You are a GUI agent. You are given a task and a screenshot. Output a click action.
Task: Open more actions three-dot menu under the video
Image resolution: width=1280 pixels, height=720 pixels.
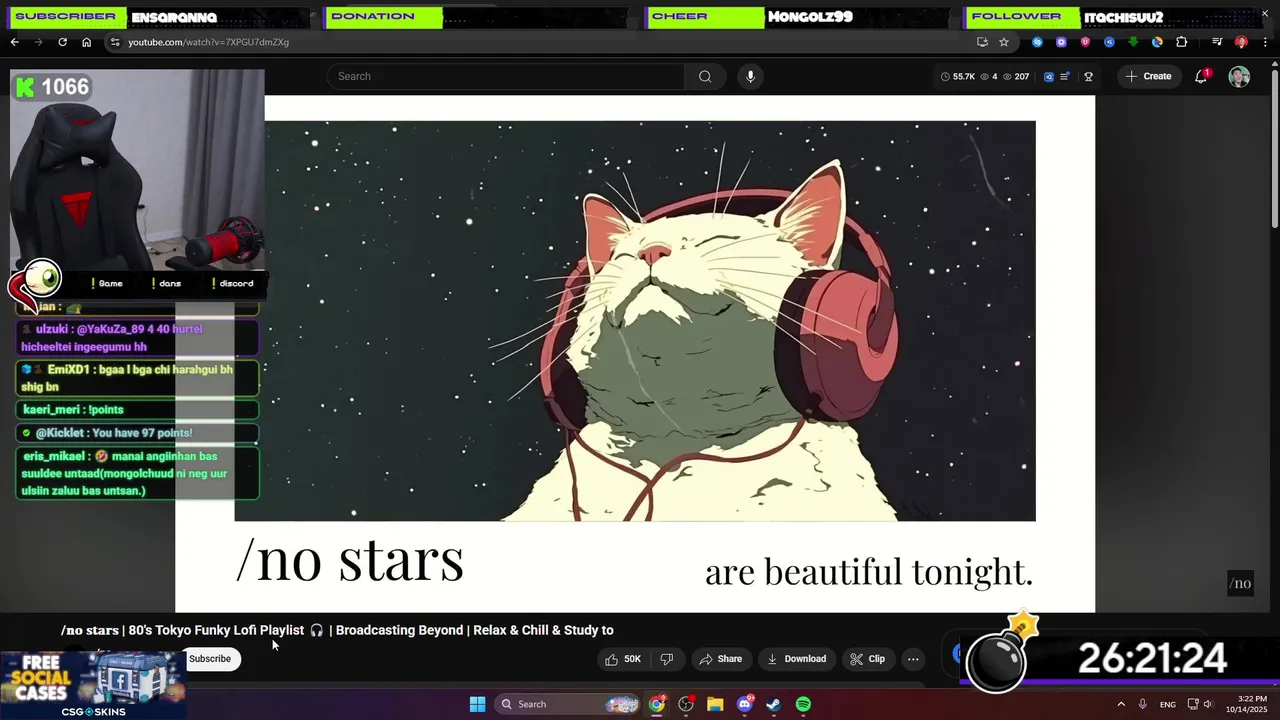[913, 659]
